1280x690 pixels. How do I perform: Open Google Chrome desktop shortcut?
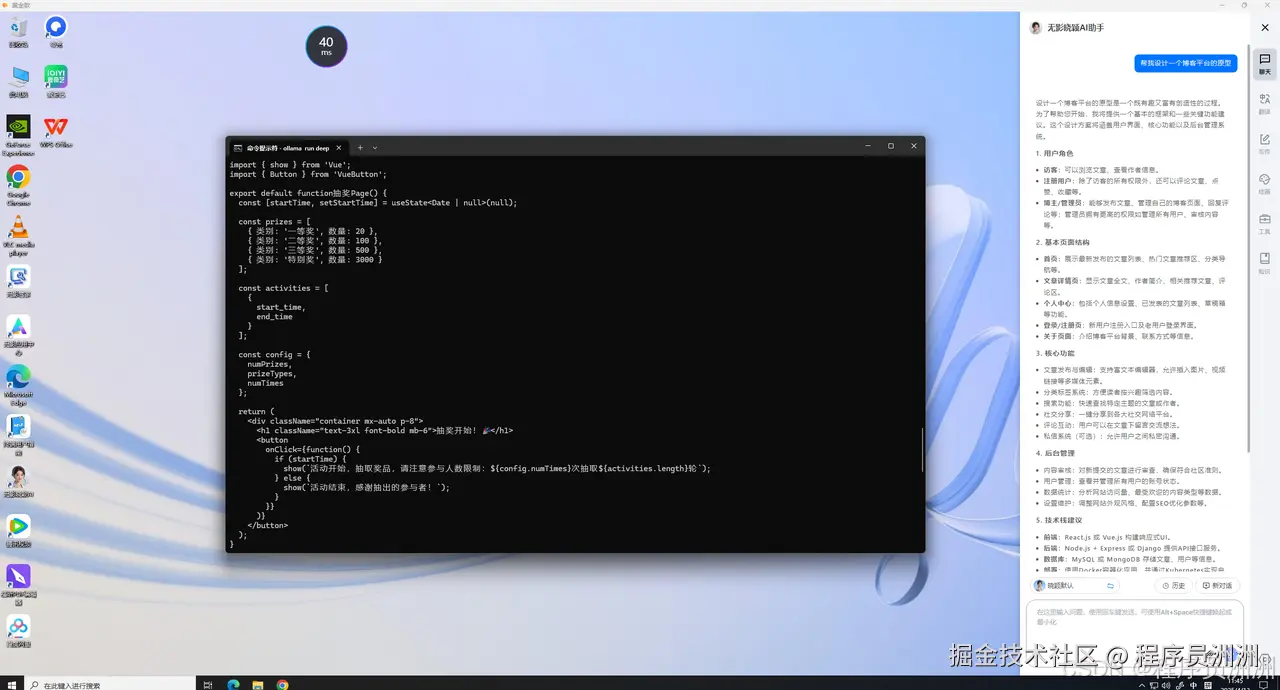click(x=18, y=184)
